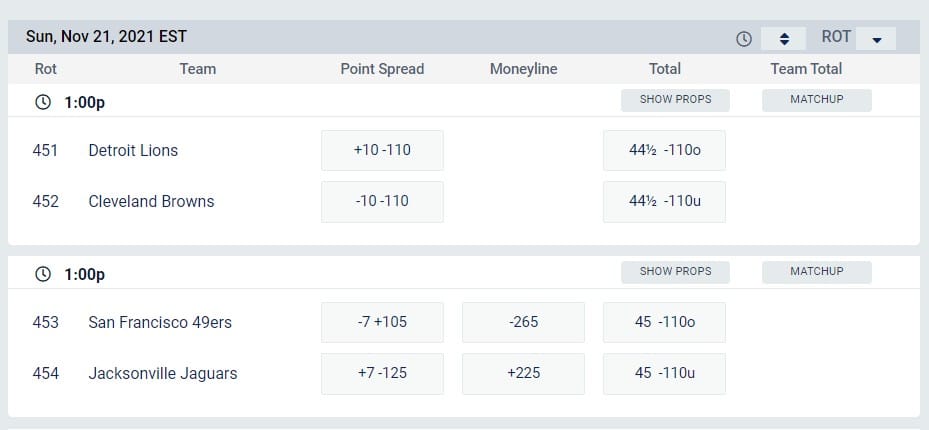Screen dimensions: 929x430
Task: Click the up-down sort arrows button
Action: 783,39
